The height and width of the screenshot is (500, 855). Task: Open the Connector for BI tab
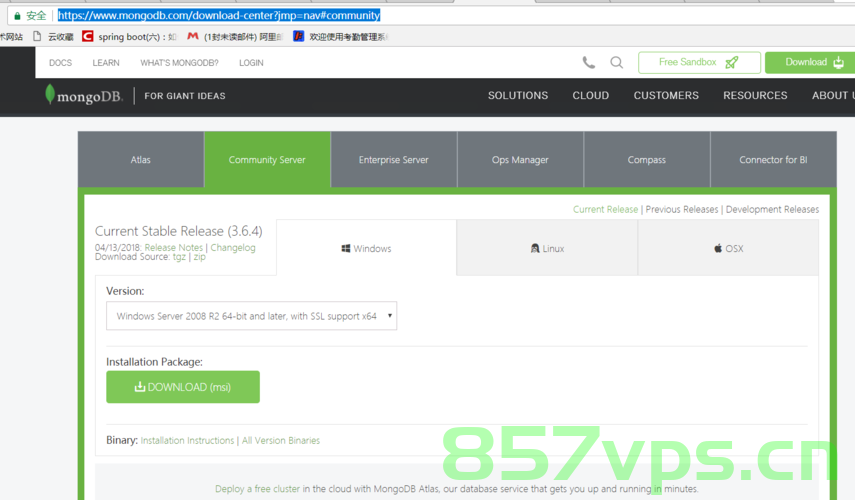[773, 160]
